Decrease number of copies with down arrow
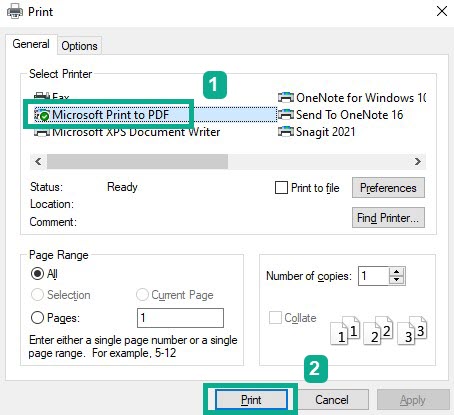The width and height of the screenshot is (454, 415). click(397, 280)
